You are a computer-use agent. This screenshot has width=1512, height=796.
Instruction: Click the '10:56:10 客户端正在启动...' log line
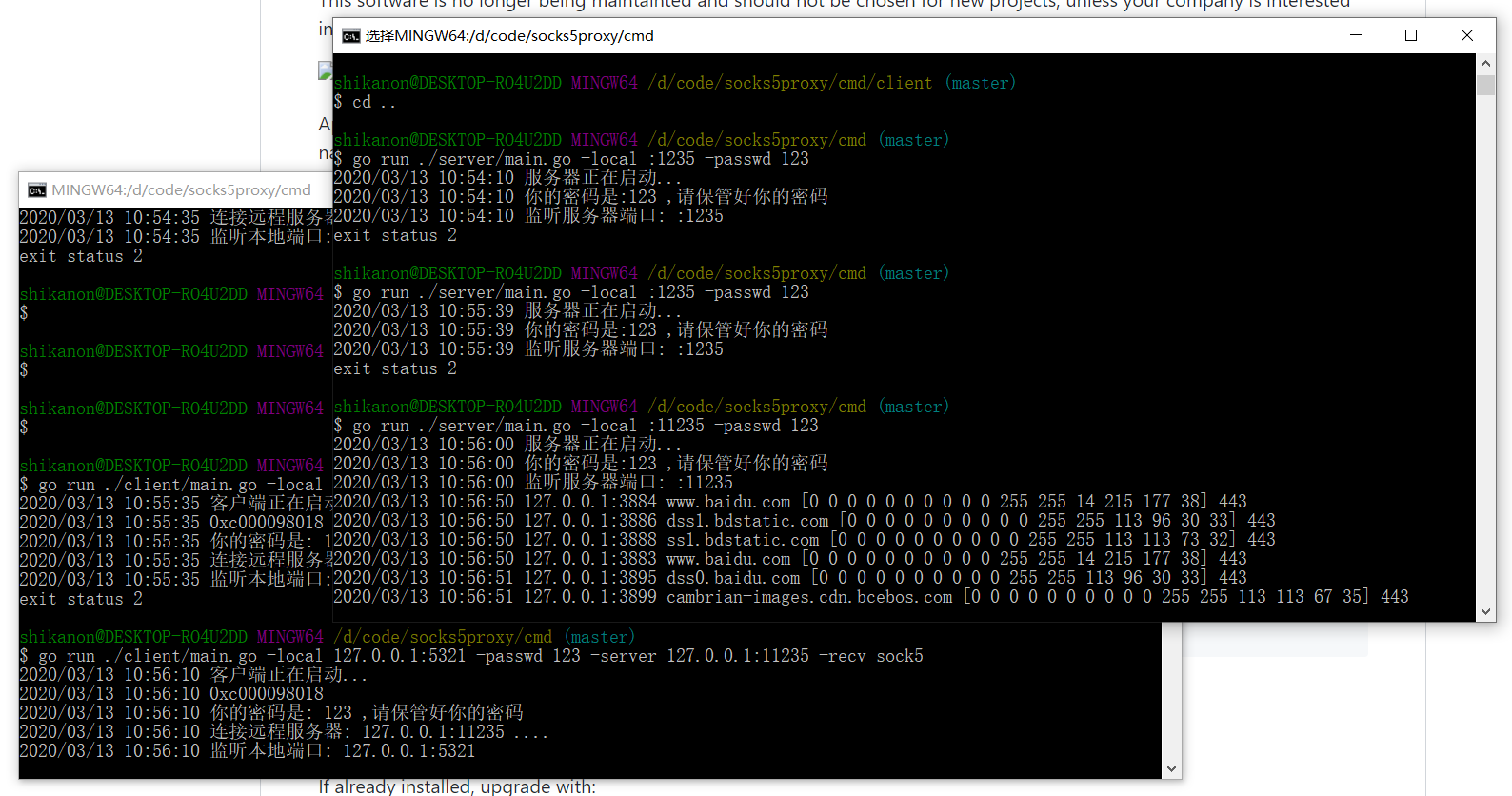(193, 675)
